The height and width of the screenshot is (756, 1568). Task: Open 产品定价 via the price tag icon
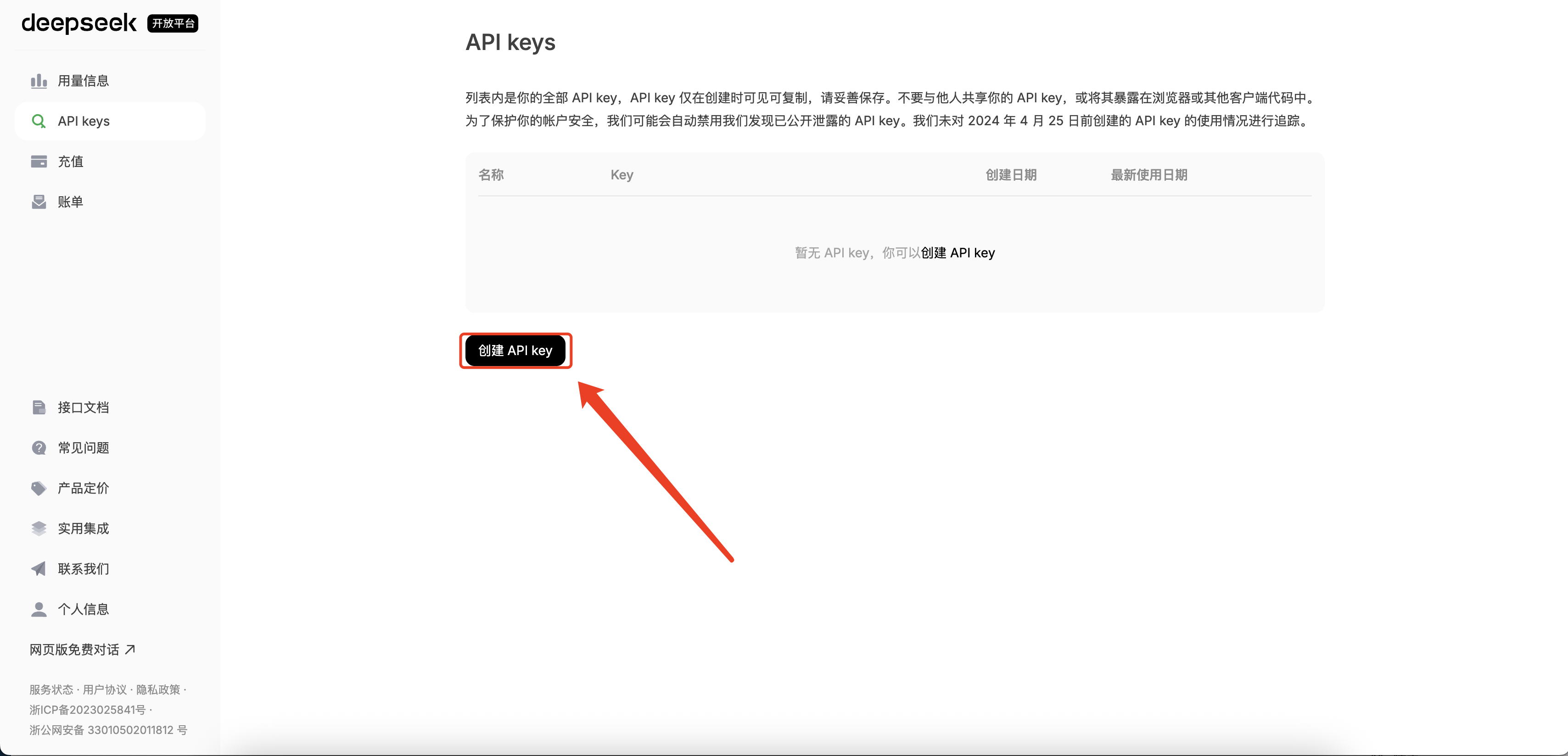tap(39, 488)
